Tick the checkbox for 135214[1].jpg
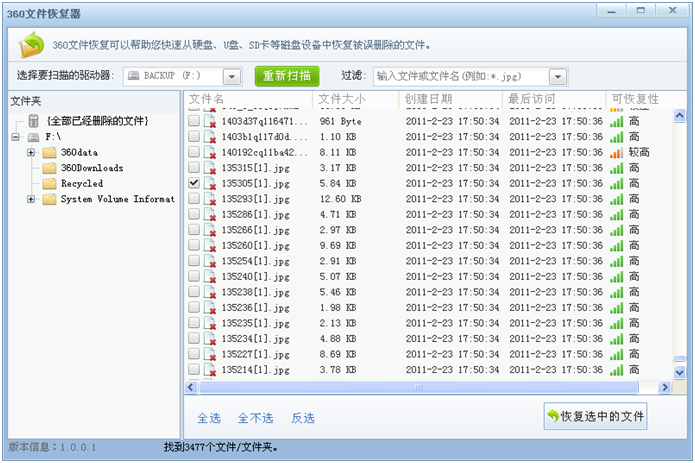This screenshot has width=695, height=463. pos(194,370)
